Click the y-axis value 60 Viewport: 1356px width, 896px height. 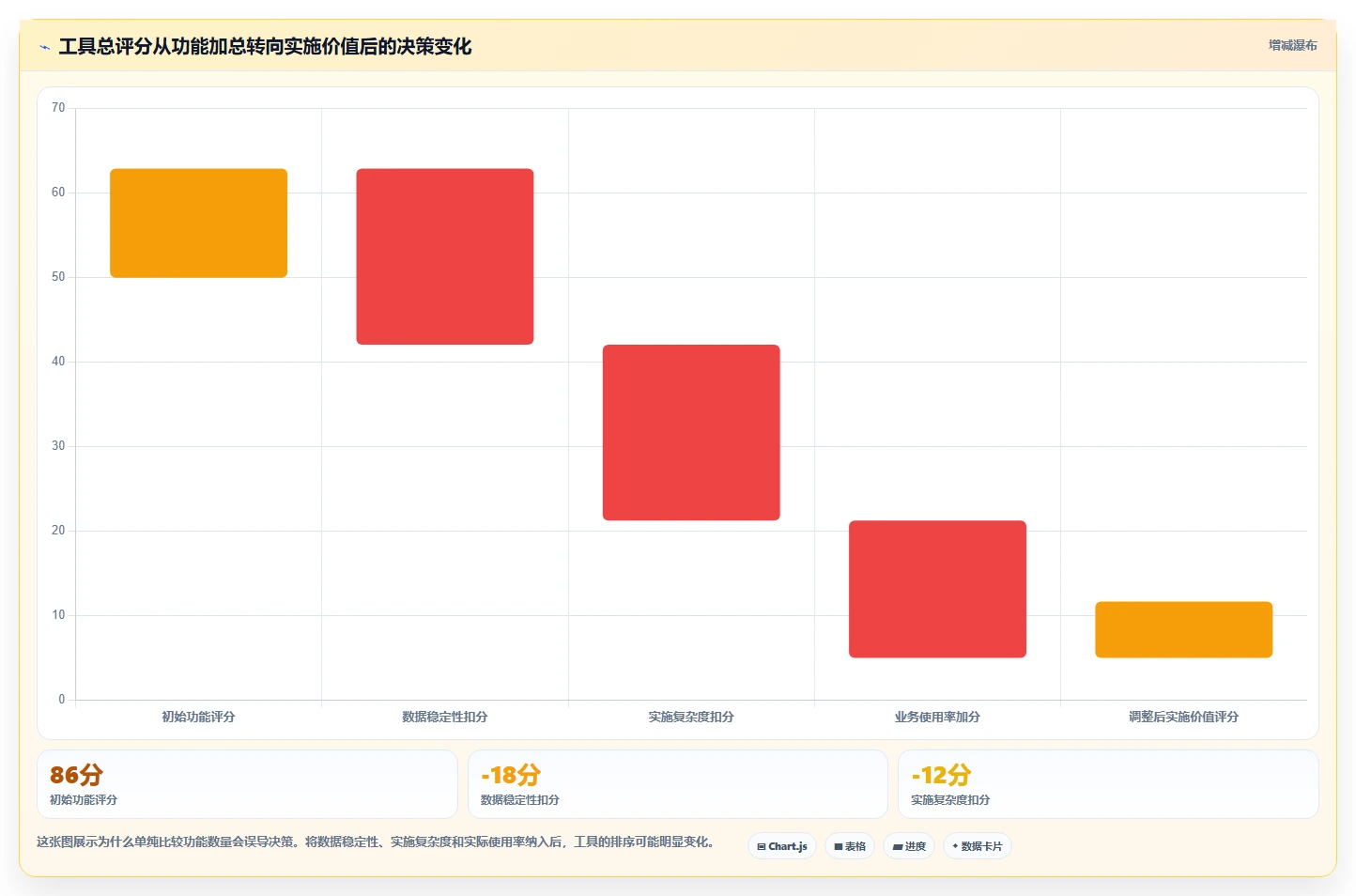click(x=58, y=193)
